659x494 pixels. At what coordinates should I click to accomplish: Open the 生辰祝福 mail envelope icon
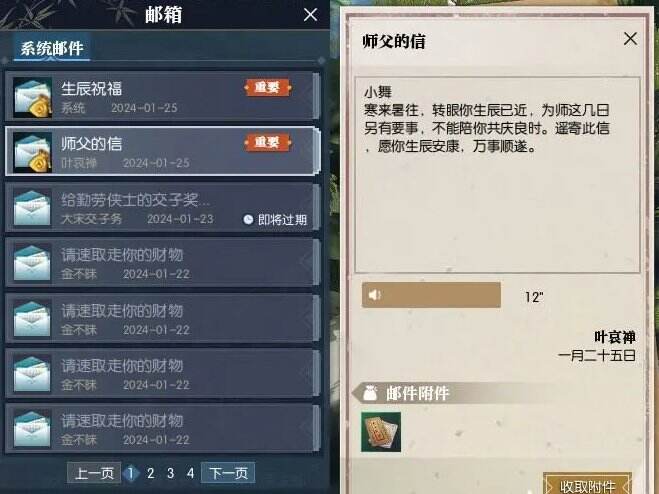tap(32, 97)
